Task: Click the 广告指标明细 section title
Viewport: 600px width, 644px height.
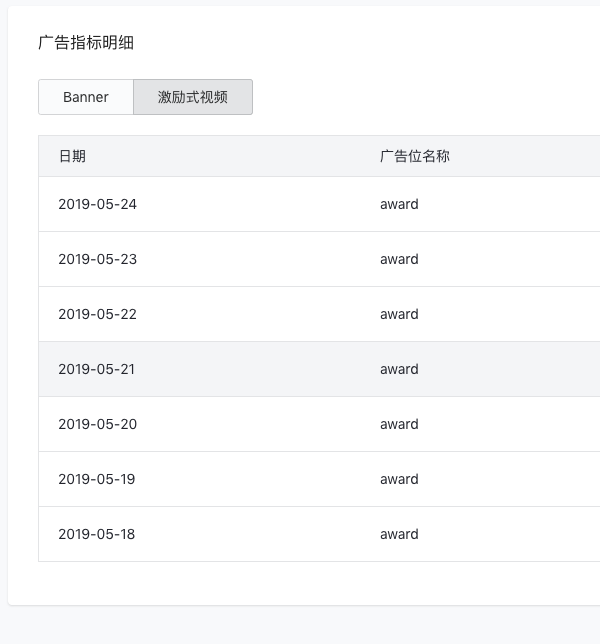Action: (86, 43)
